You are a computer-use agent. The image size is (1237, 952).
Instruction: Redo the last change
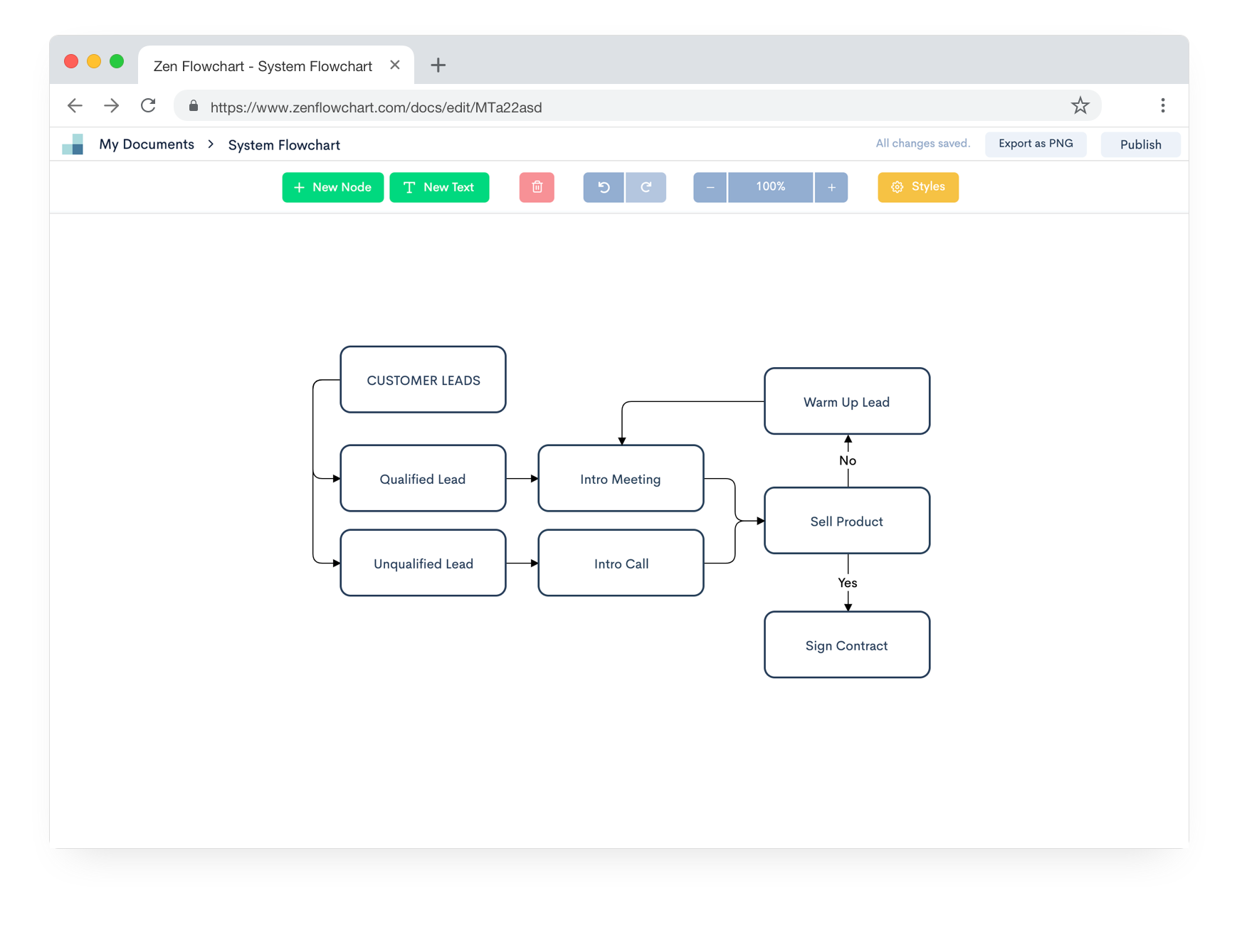pyautogui.click(x=646, y=187)
